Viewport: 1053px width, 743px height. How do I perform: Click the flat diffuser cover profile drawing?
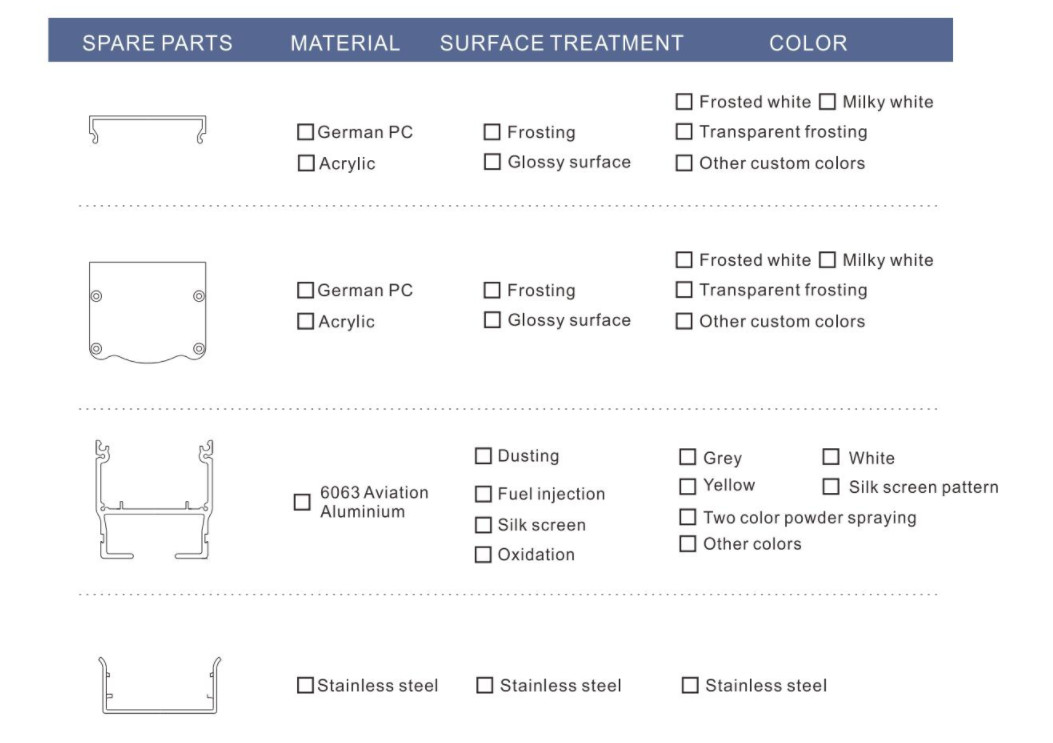click(148, 129)
